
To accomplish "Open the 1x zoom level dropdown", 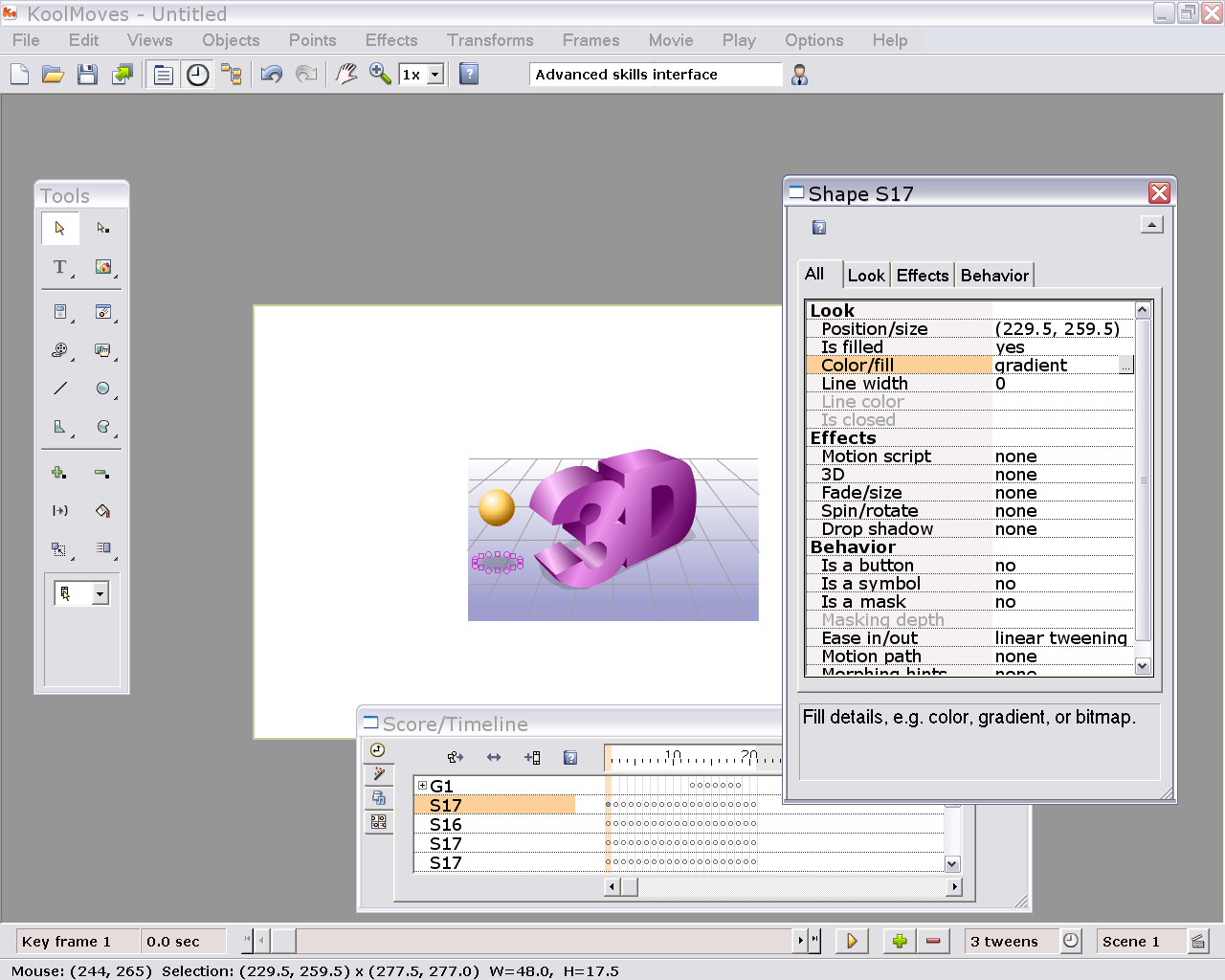I will [x=435, y=75].
